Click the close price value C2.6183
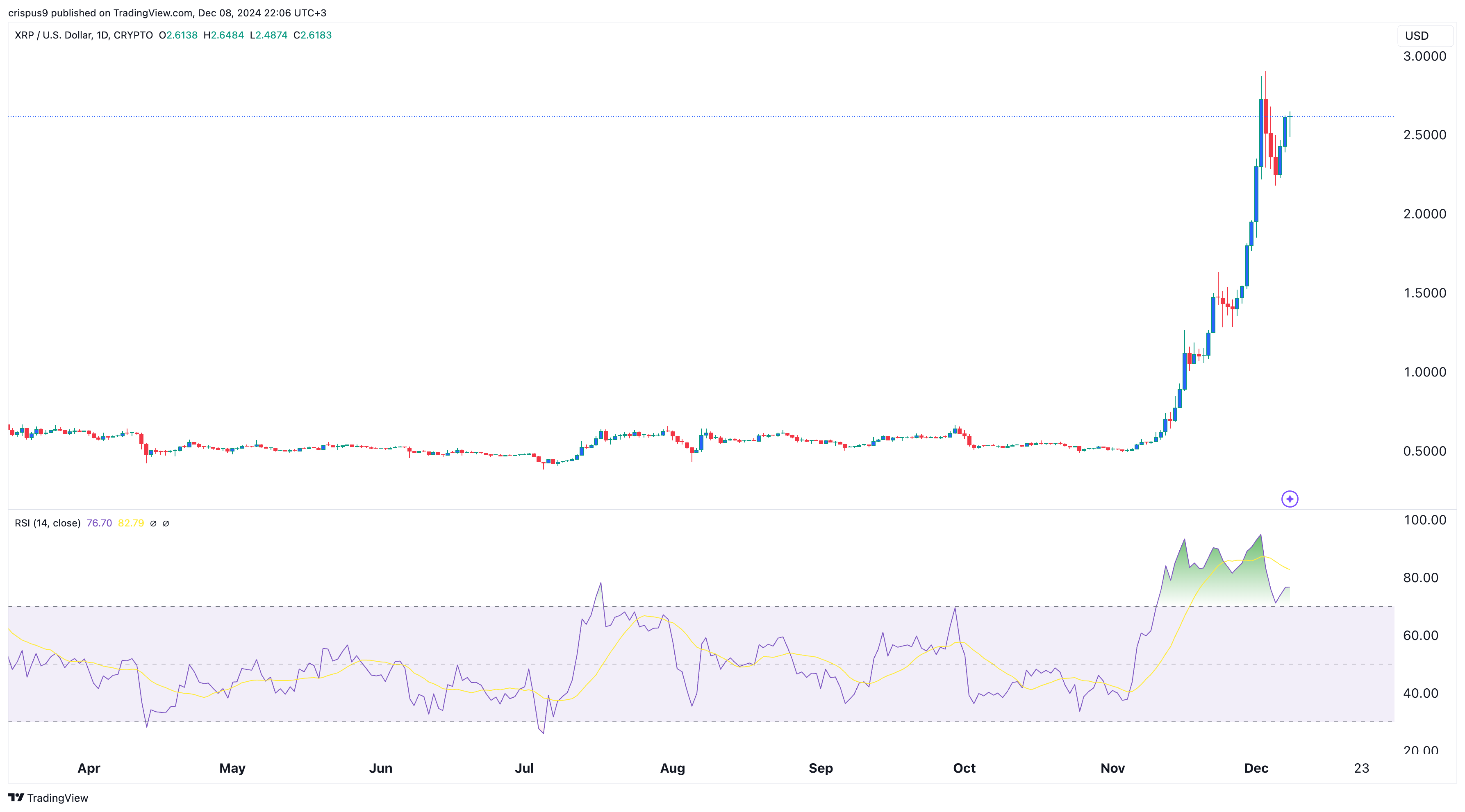The height and width of the screenshot is (812, 1465). point(312,35)
